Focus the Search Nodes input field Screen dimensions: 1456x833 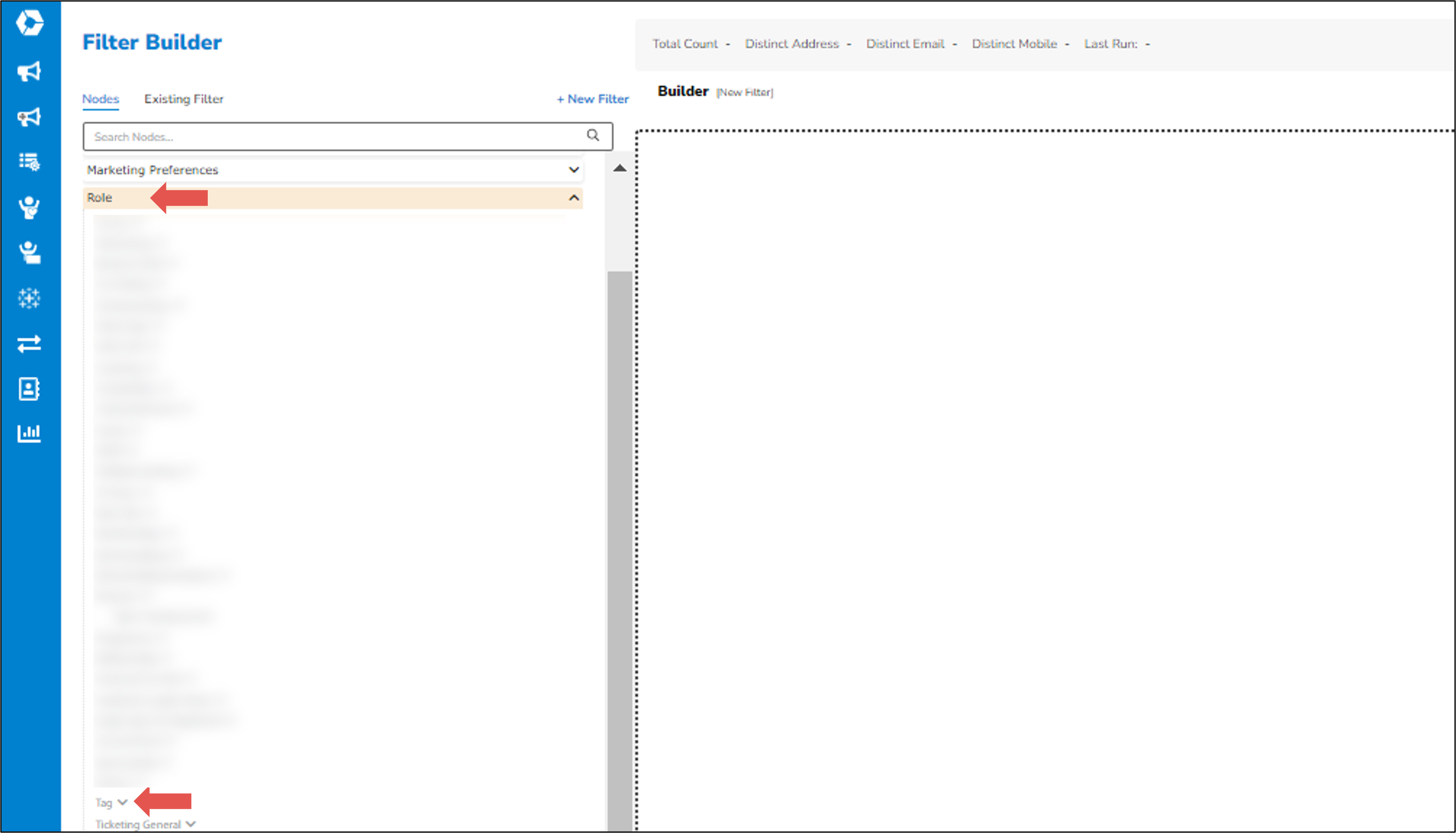pos(348,136)
